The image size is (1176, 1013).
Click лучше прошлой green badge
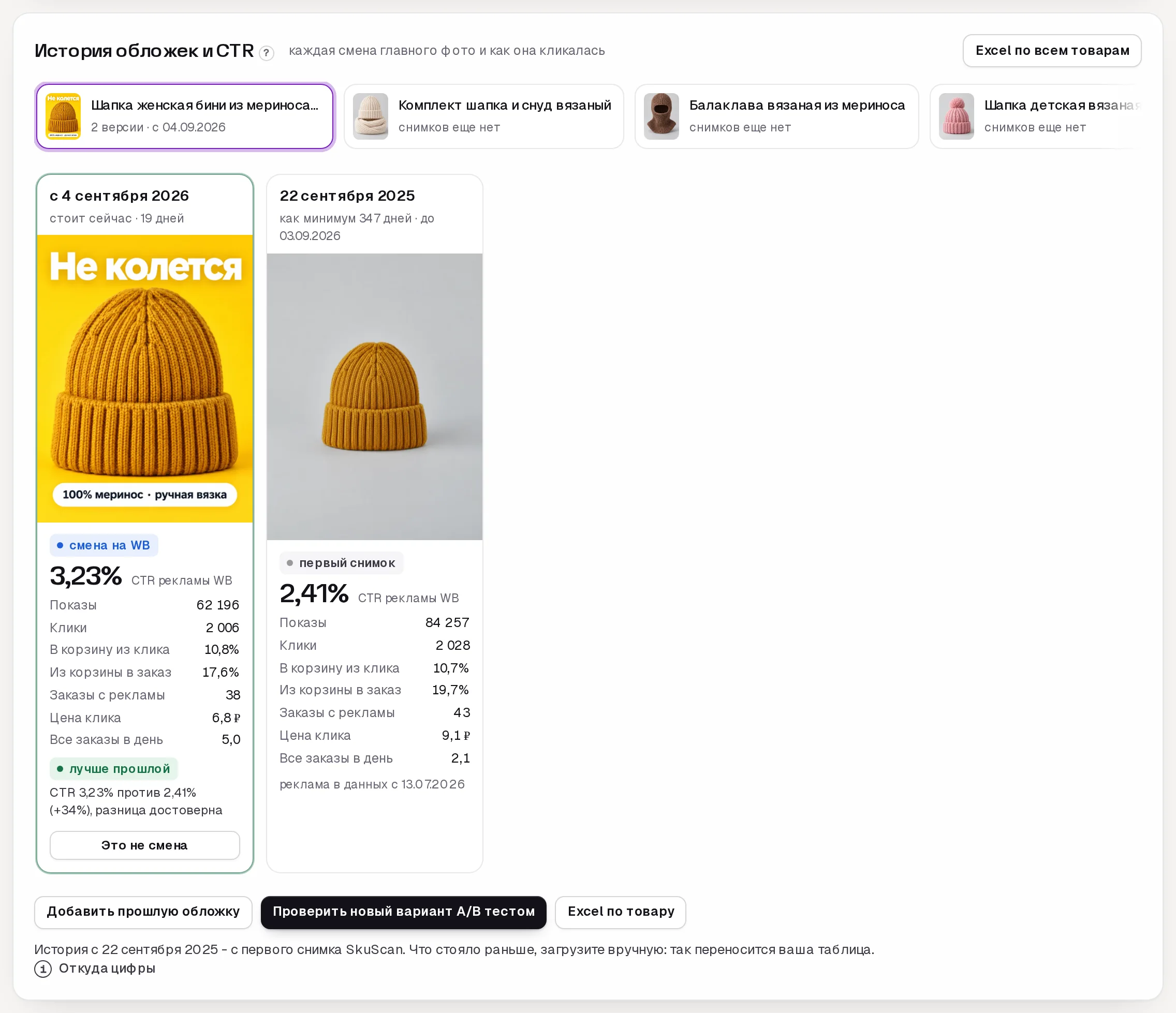114,768
